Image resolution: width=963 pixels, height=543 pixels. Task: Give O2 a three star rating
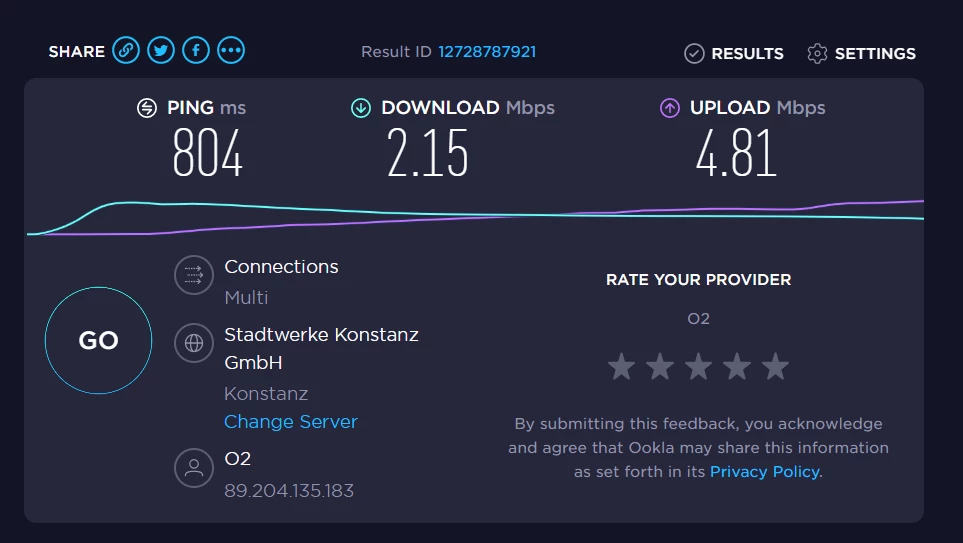pos(698,367)
